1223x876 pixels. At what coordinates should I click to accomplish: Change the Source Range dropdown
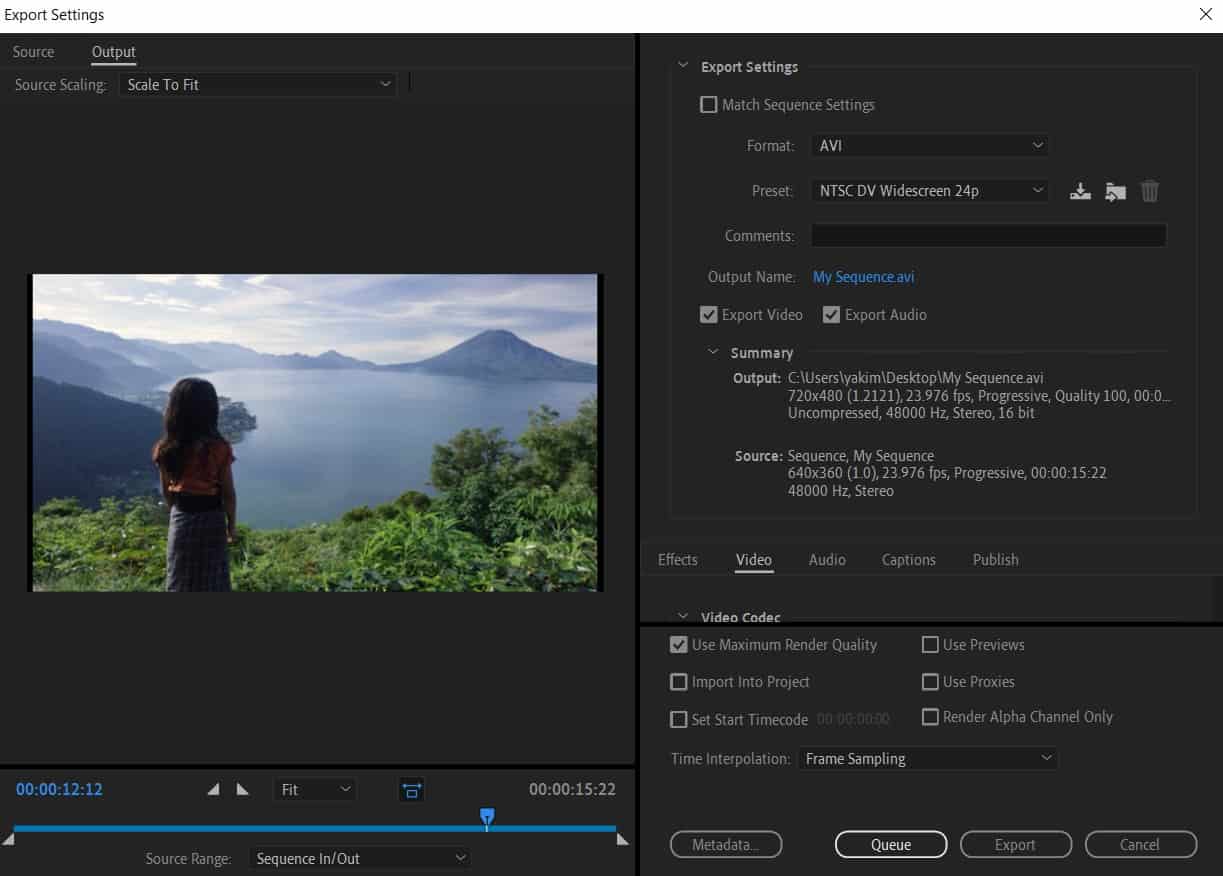(360, 857)
